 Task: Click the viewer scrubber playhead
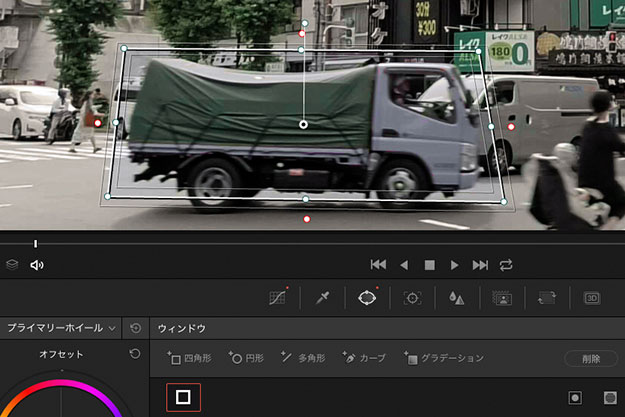(35, 243)
